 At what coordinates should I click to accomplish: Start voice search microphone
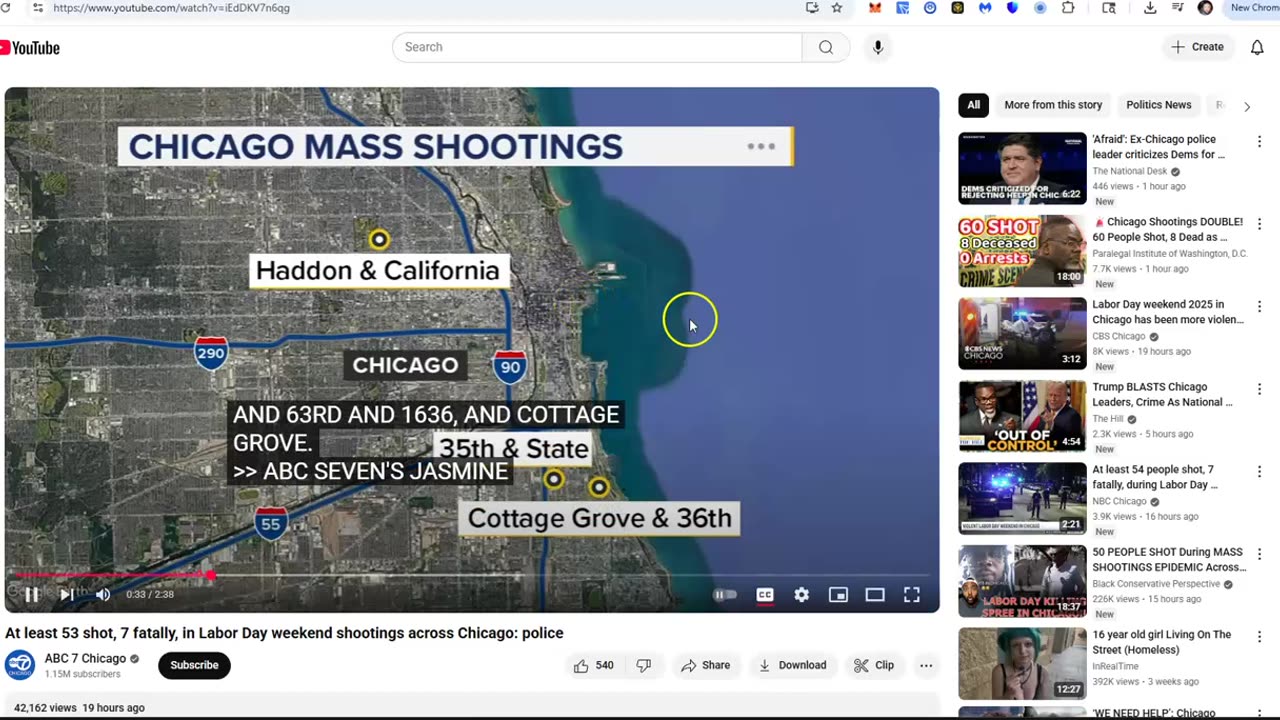(878, 47)
